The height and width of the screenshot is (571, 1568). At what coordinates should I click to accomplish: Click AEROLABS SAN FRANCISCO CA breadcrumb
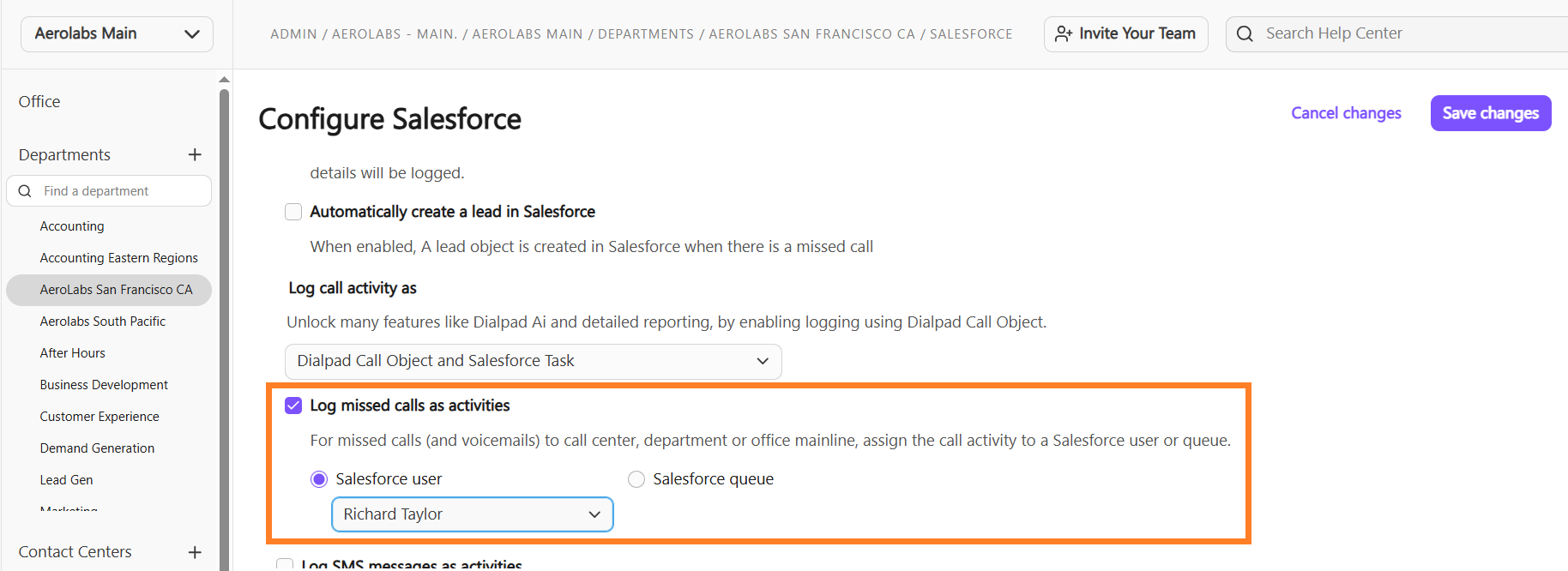pyautogui.click(x=812, y=34)
